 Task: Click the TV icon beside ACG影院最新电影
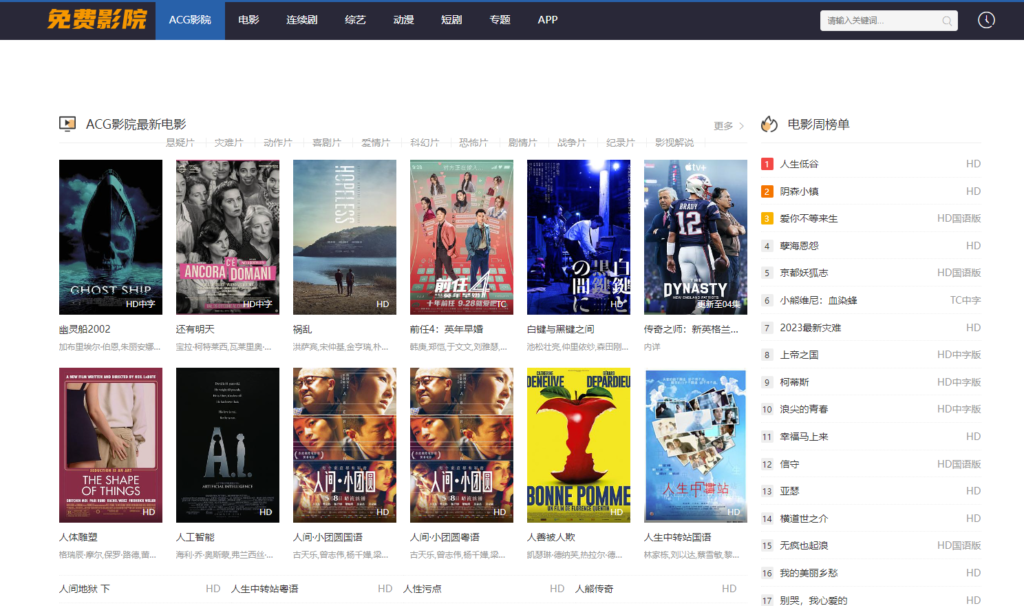pyautogui.click(x=68, y=125)
